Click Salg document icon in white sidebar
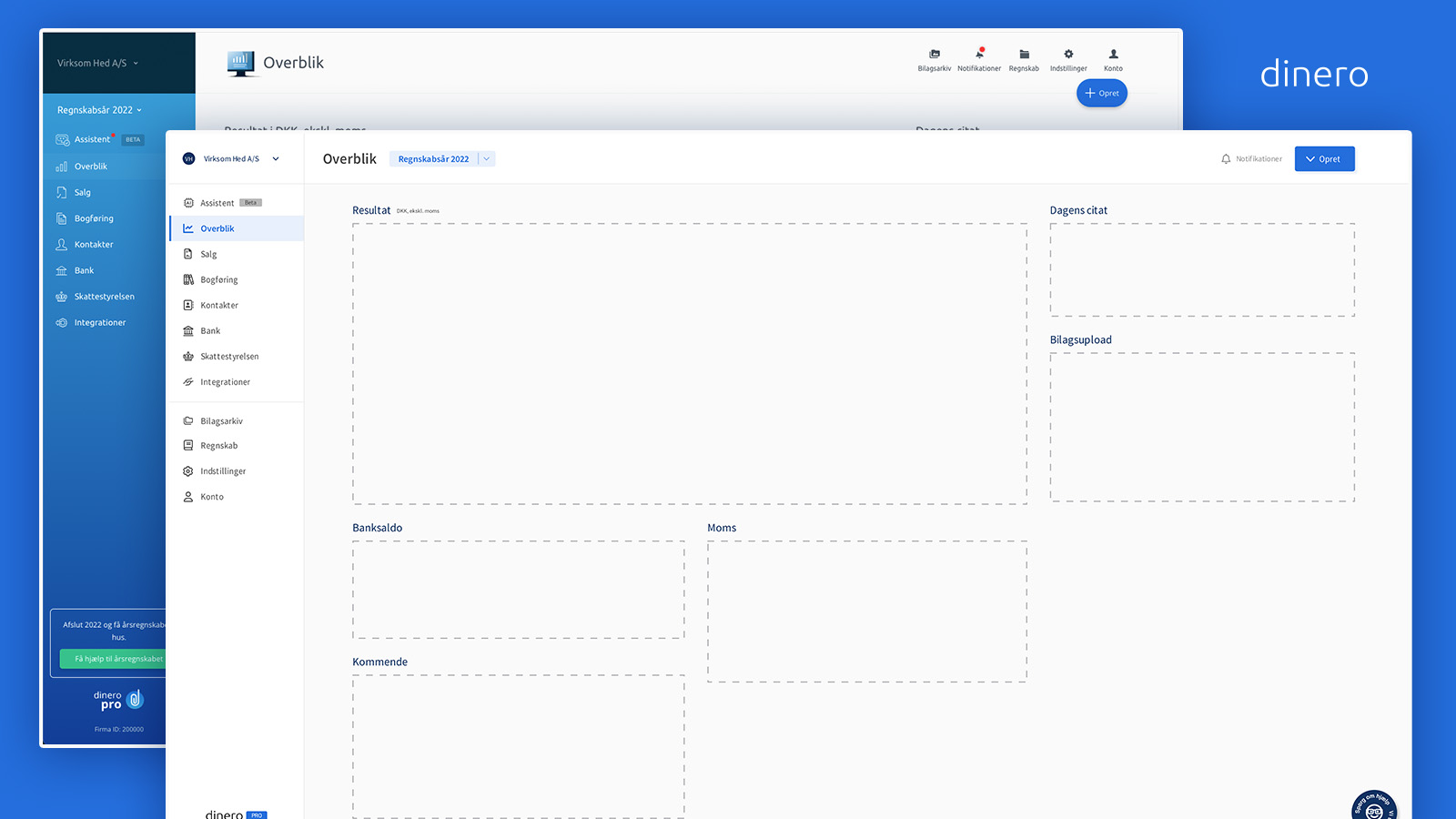Viewport: 1456px width, 819px height. click(x=188, y=254)
